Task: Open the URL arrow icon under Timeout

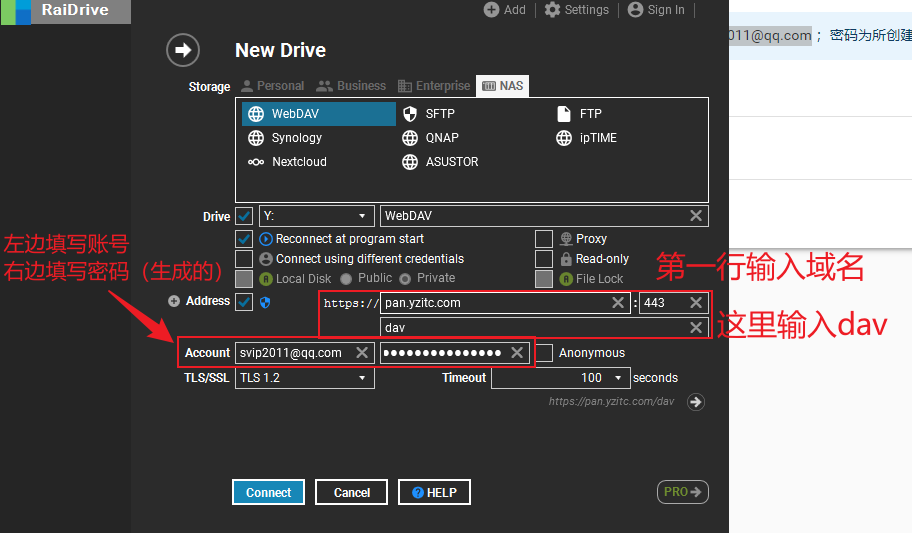Action: tap(696, 402)
